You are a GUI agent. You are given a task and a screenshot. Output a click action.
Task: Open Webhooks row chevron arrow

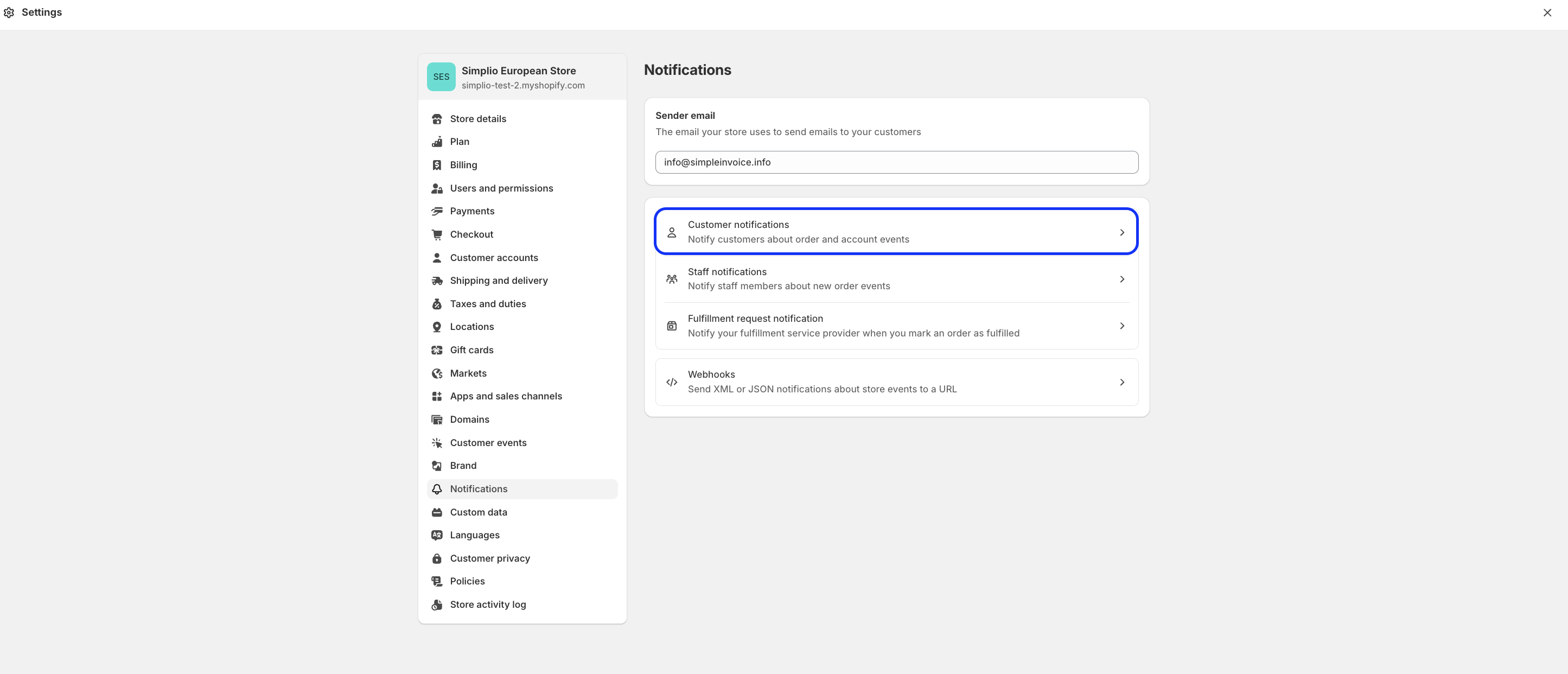1122,383
